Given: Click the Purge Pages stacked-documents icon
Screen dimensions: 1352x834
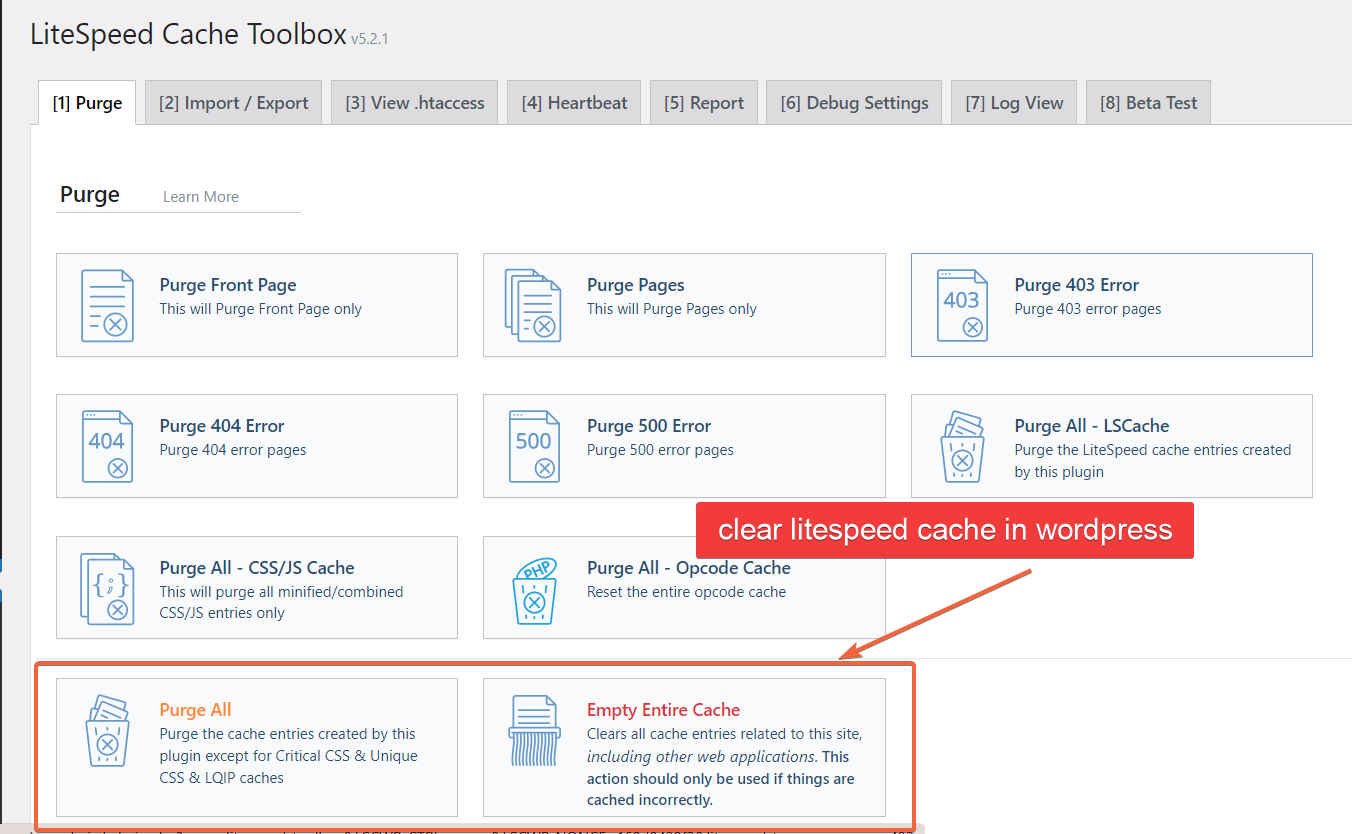Looking at the screenshot, I should click(533, 305).
